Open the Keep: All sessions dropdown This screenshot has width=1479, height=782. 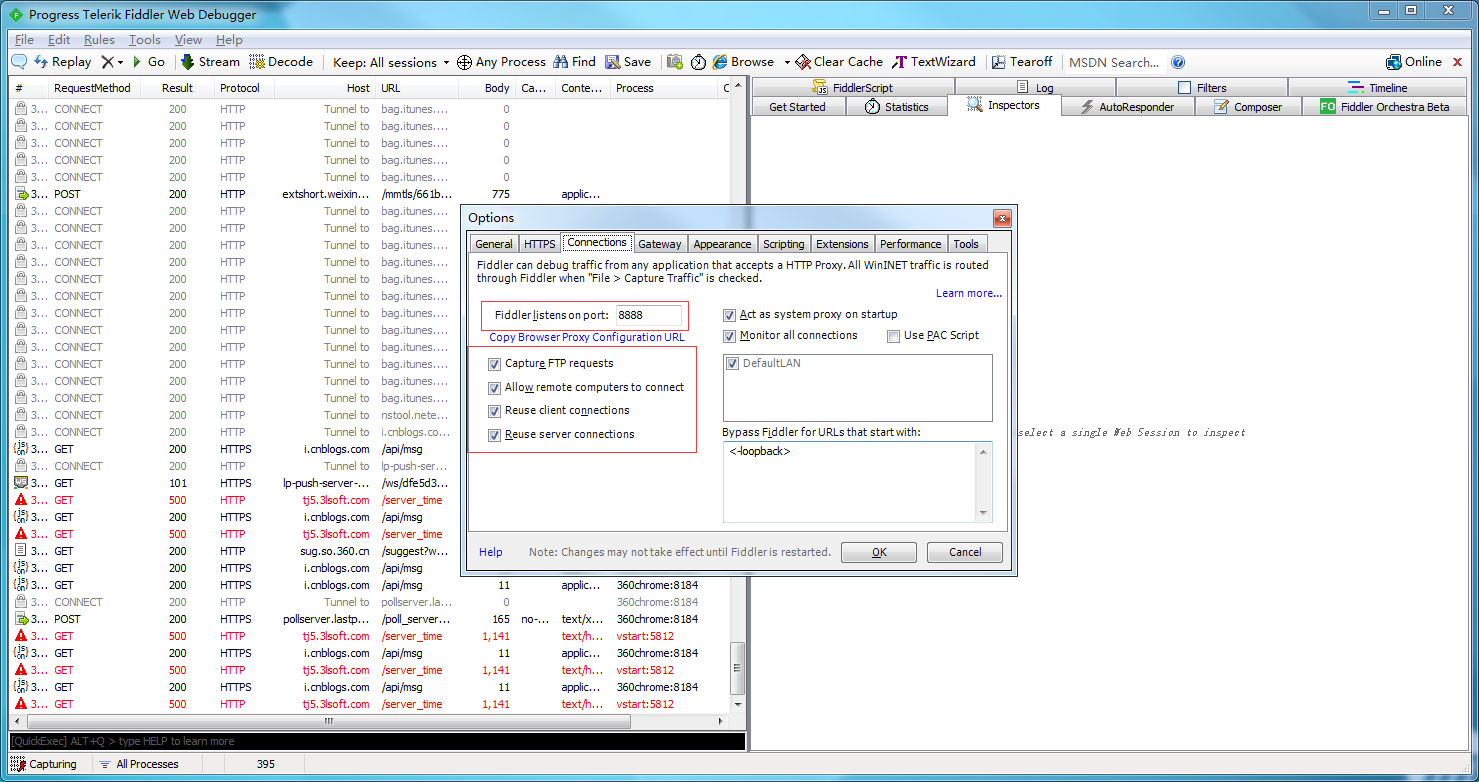(391, 62)
